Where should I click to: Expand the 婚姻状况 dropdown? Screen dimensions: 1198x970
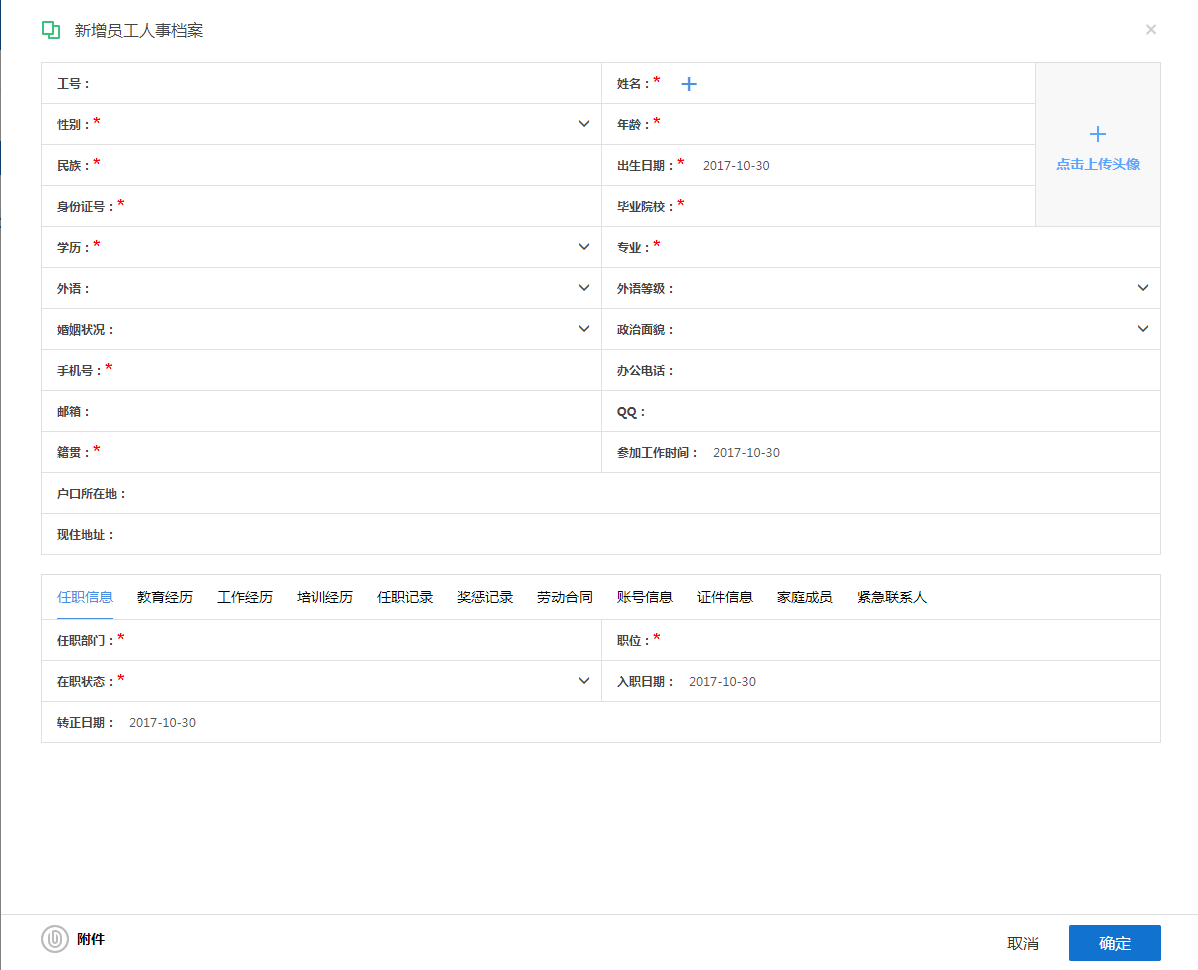(584, 329)
